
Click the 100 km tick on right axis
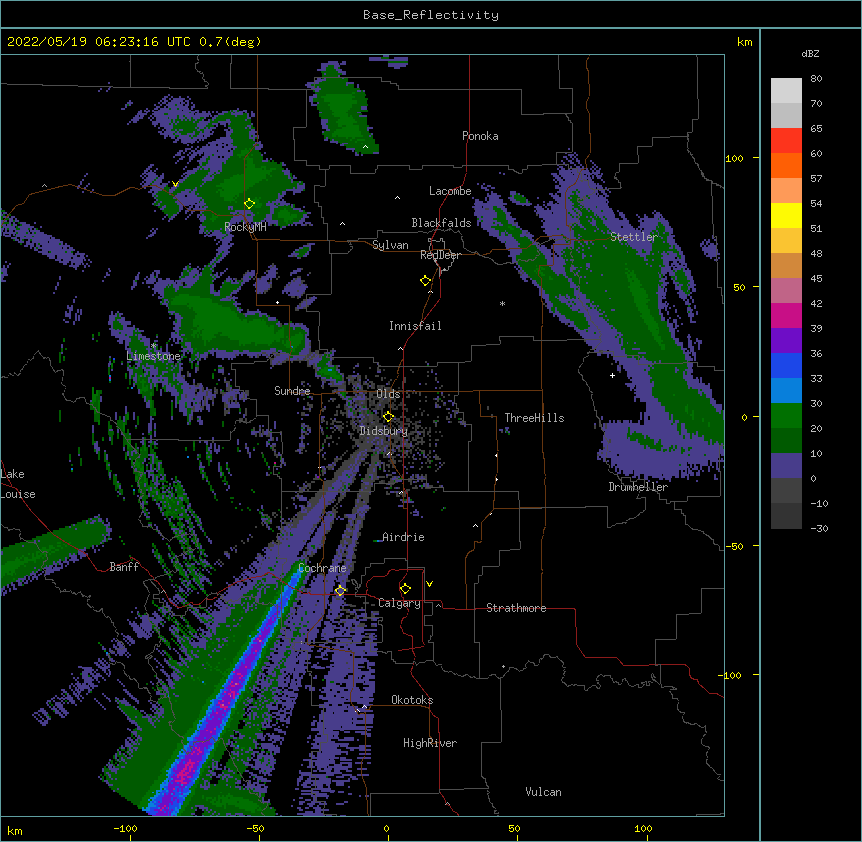pyautogui.click(x=734, y=158)
